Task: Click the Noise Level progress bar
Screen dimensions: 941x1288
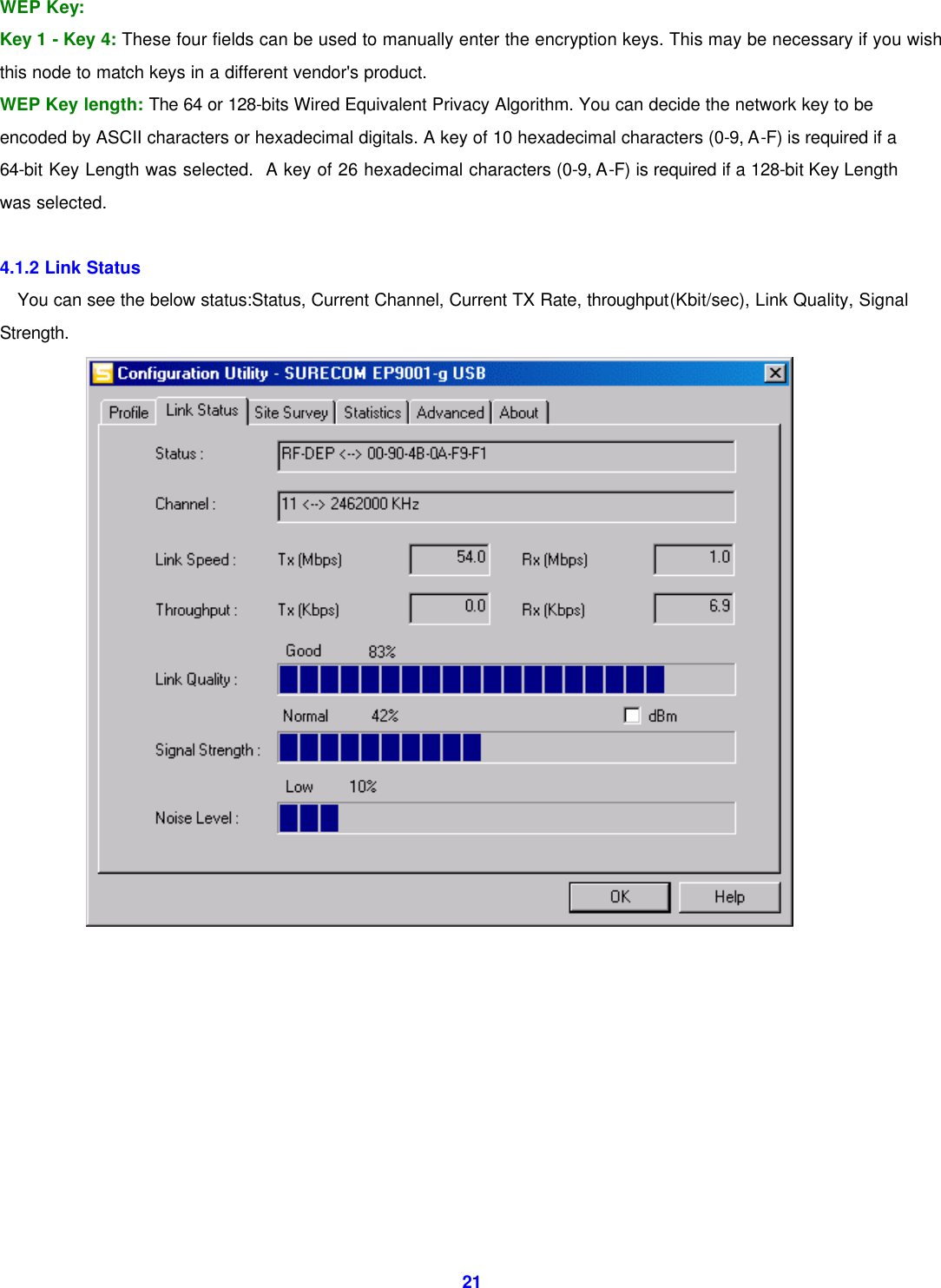Action: click(x=506, y=816)
